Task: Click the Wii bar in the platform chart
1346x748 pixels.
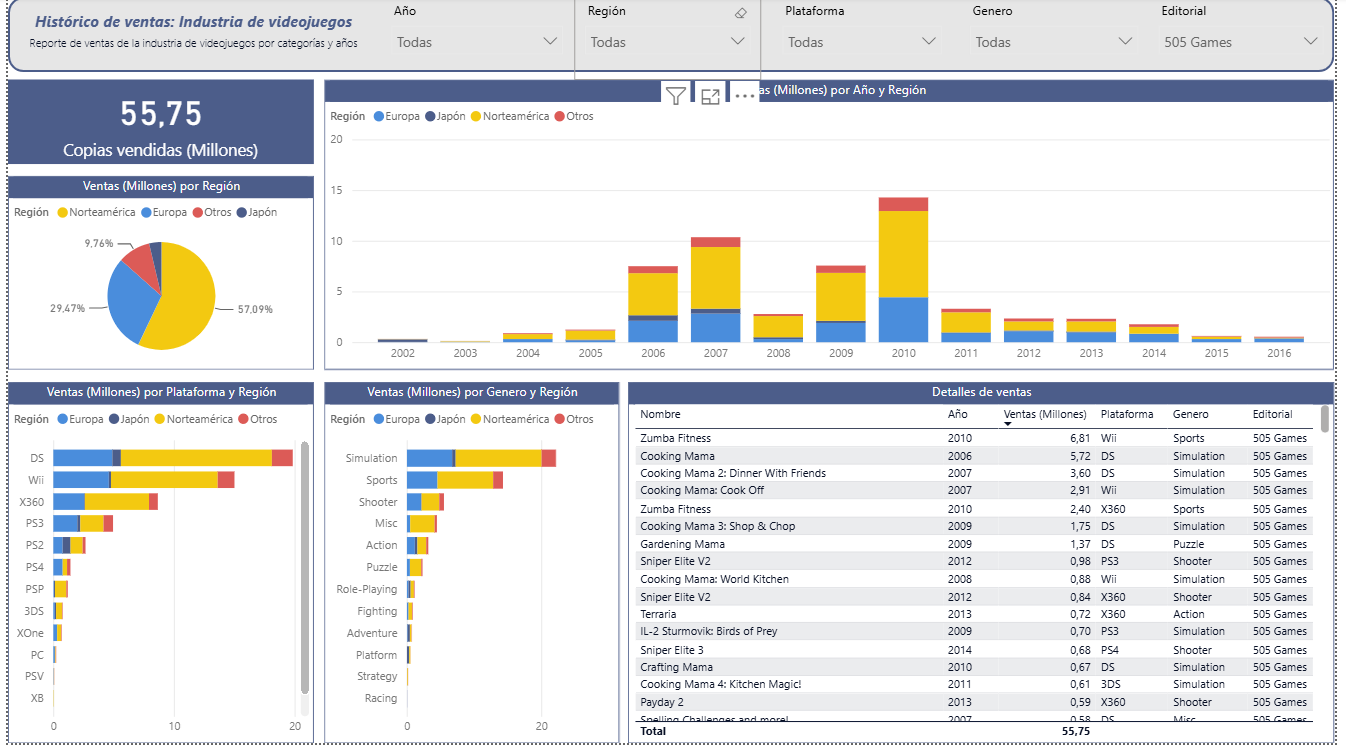Action: coord(144,480)
